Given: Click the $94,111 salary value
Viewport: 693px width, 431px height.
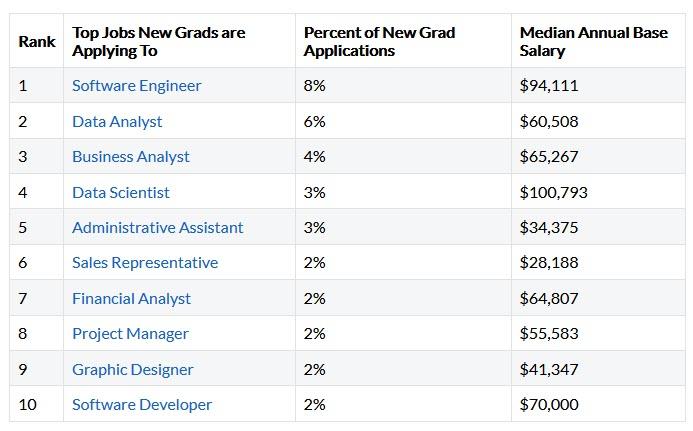Looking at the screenshot, I should pyautogui.click(x=549, y=86).
